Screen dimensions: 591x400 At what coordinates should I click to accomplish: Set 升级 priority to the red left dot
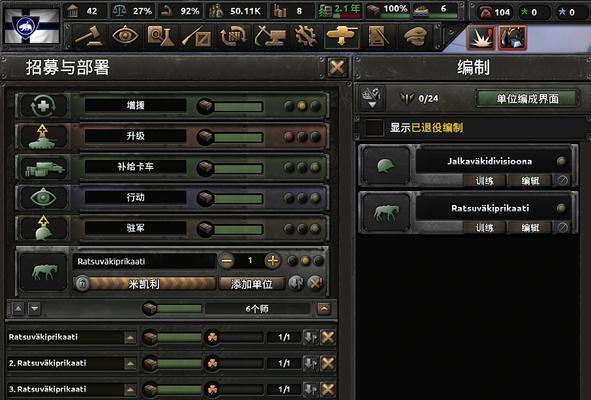289,137
